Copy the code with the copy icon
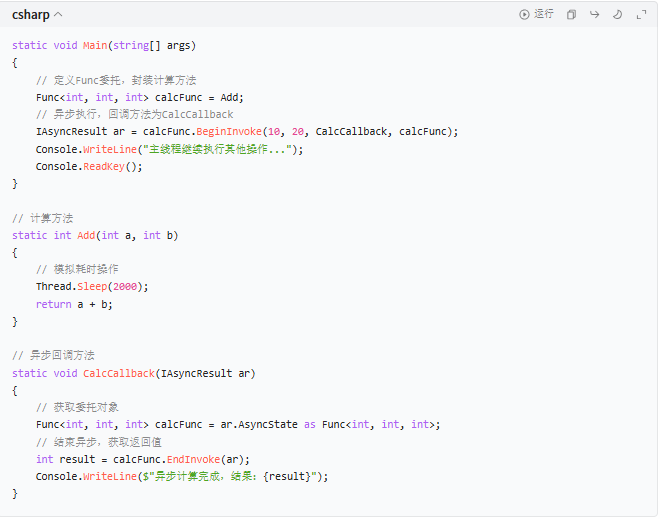 click(571, 15)
